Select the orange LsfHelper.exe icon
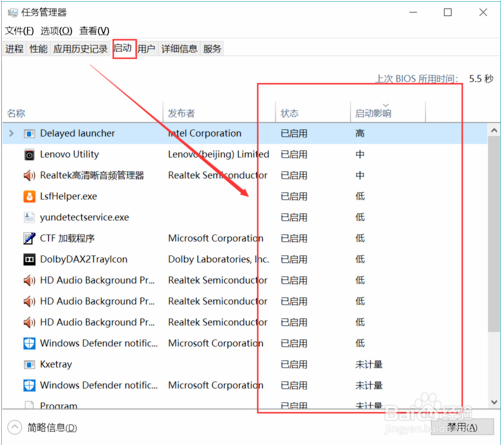This screenshot has height=445, width=503. (x=29, y=196)
